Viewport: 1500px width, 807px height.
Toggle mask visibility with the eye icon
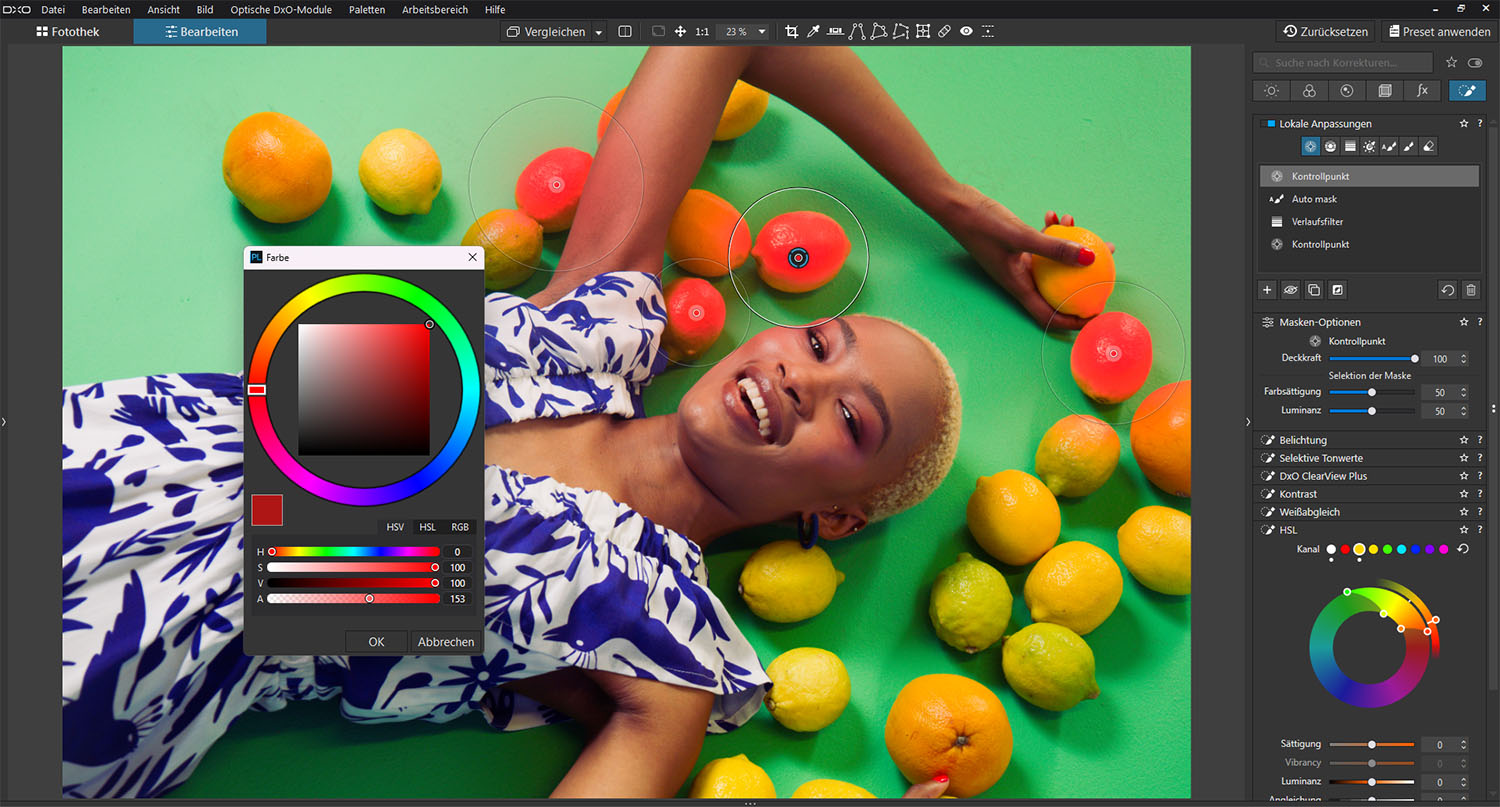1291,290
